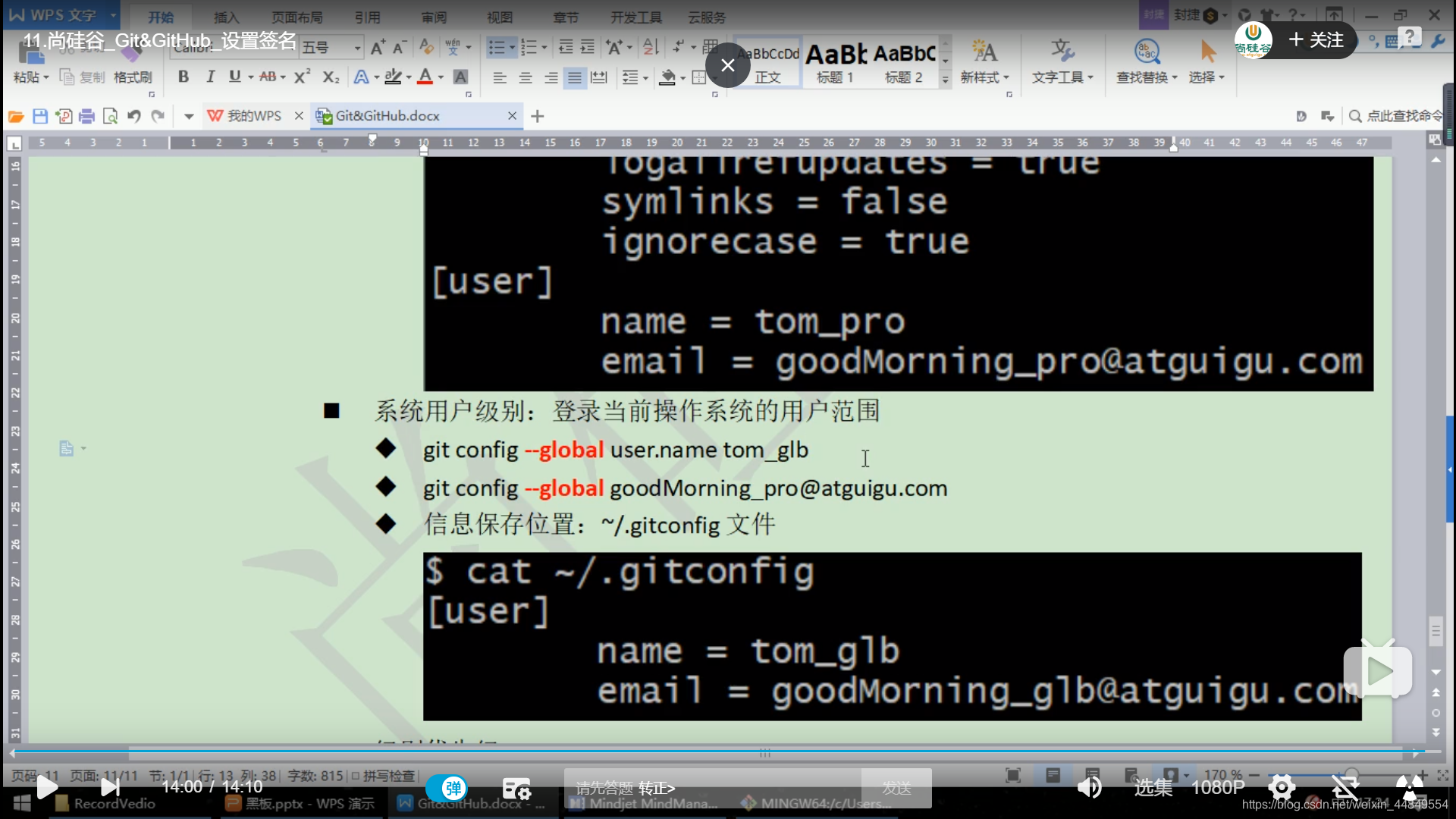Image resolution: width=1456 pixels, height=819 pixels.
Task: Select the 正文 style
Action: (x=767, y=62)
